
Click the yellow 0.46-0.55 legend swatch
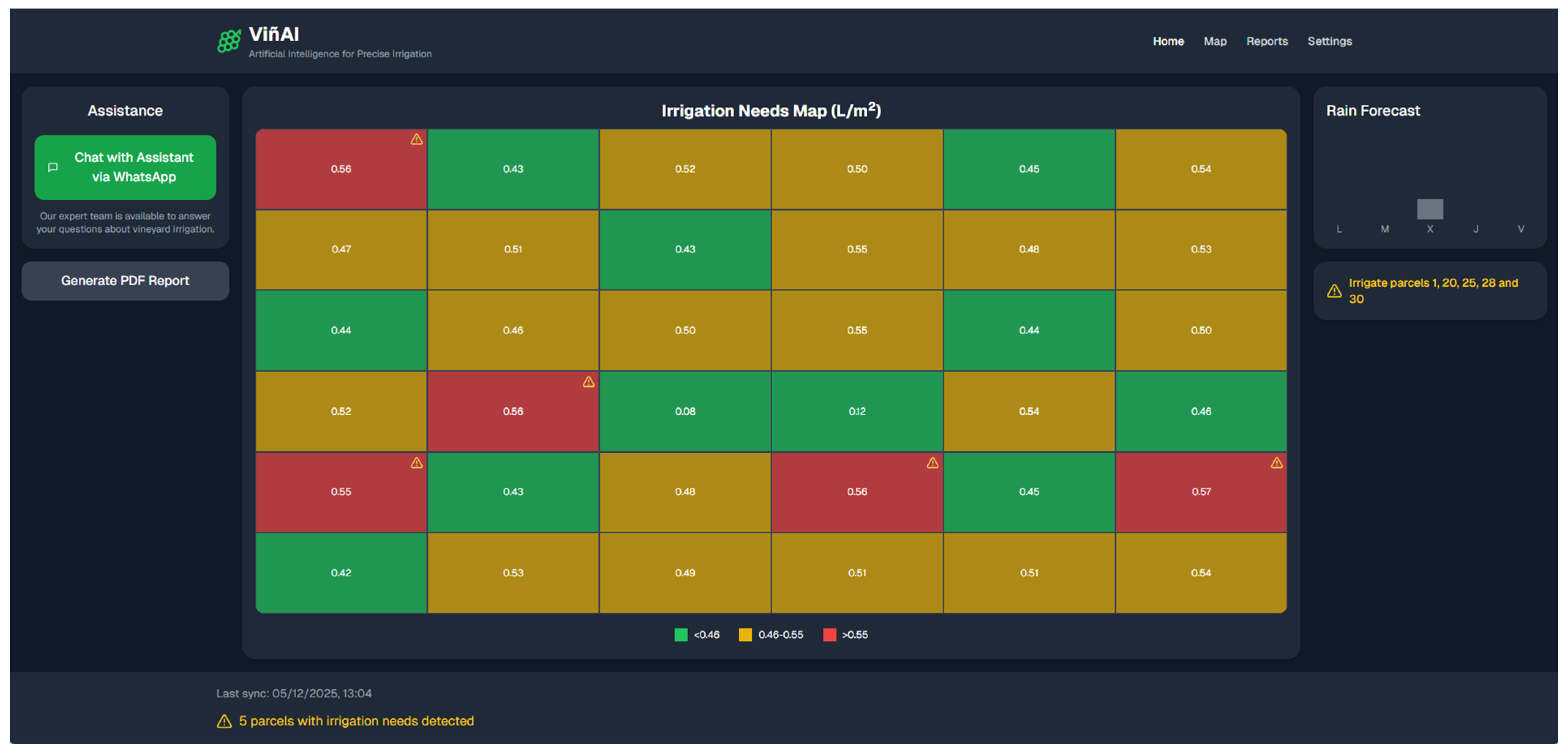745,635
